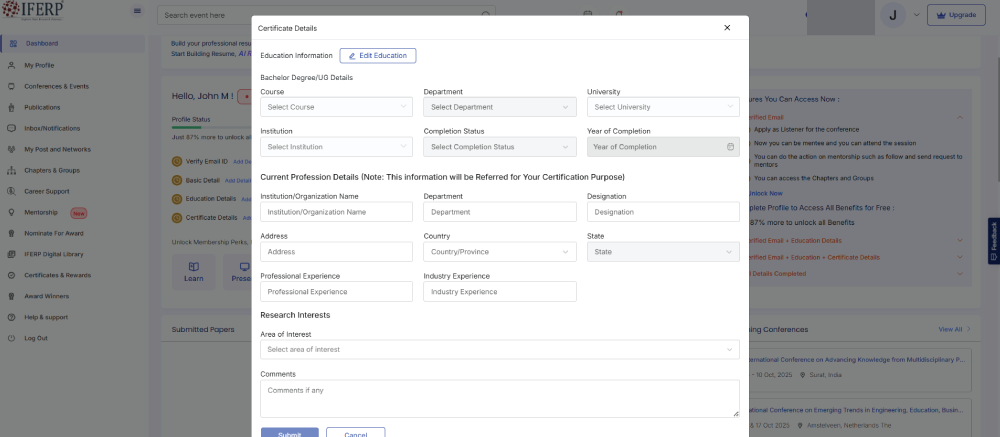Click the Edit Education button
Screen dimensions: 1000x437
pyautogui.click(x=378, y=56)
